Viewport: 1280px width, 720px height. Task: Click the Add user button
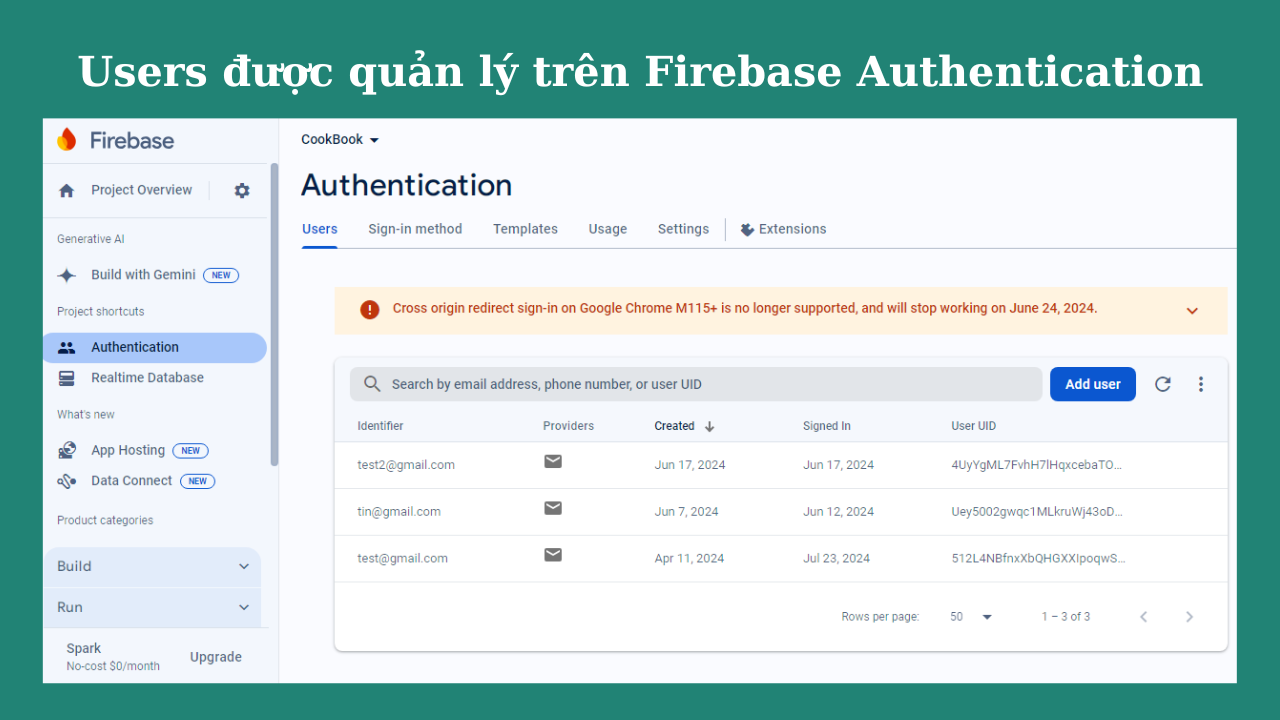pos(1093,384)
